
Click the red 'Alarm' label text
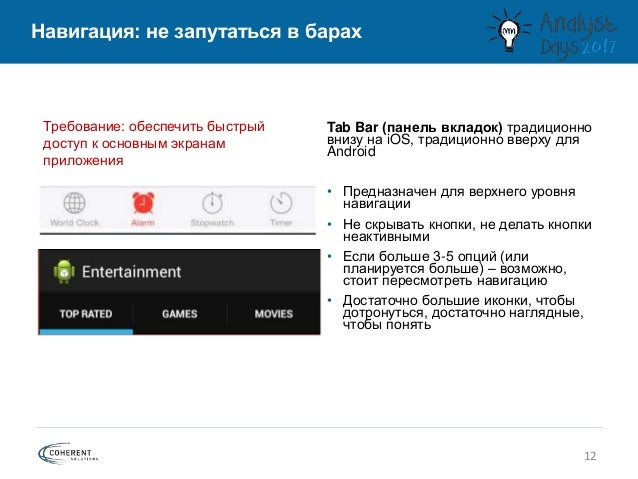coord(143,223)
